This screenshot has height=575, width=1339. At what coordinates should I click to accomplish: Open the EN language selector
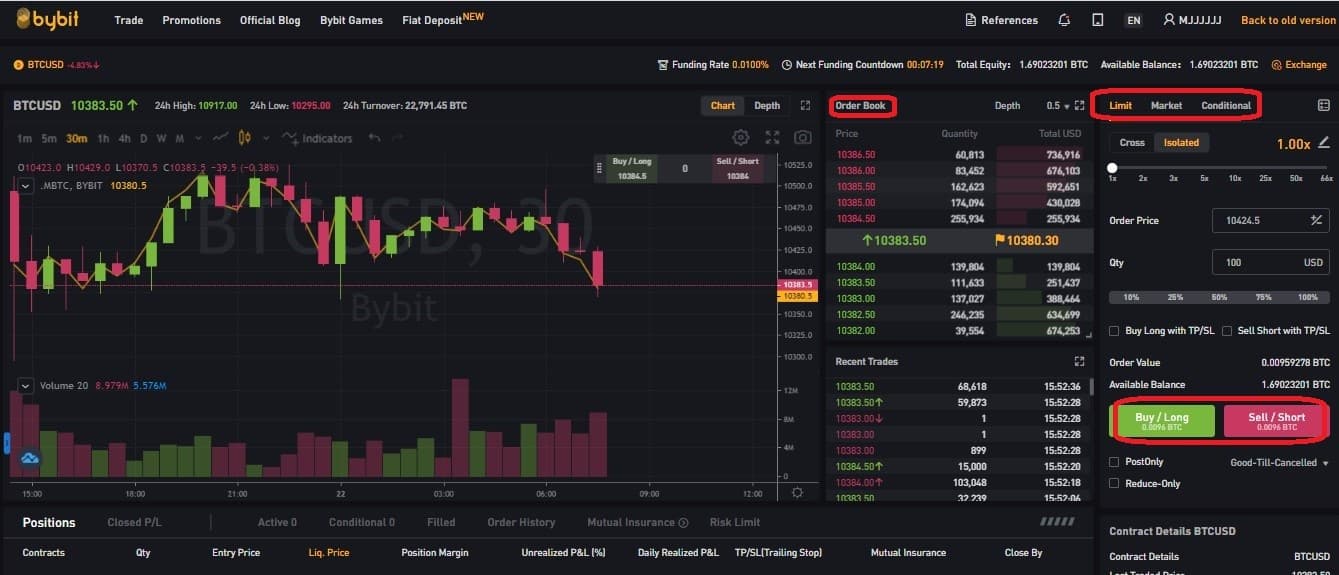click(1133, 20)
